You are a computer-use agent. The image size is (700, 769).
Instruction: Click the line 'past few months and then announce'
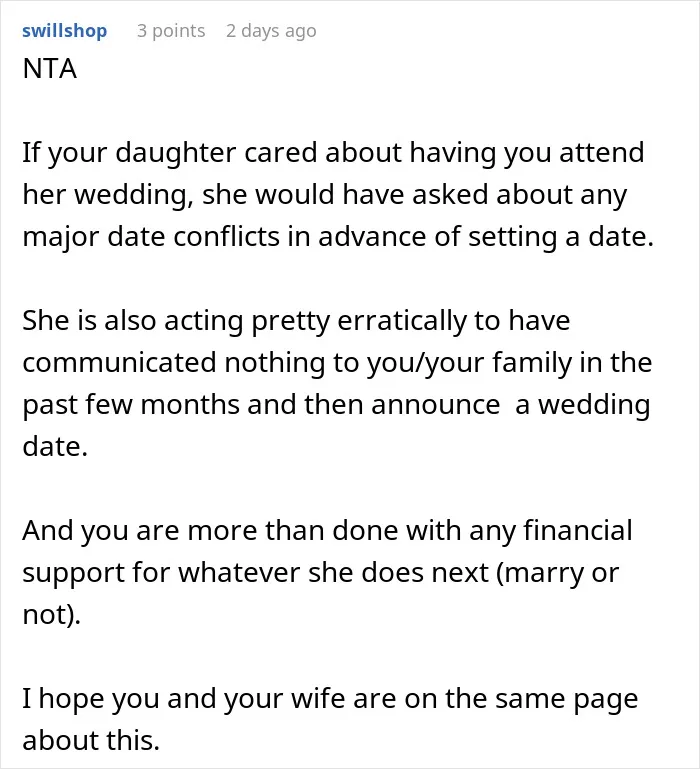pyautogui.click(x=336, y=406)
